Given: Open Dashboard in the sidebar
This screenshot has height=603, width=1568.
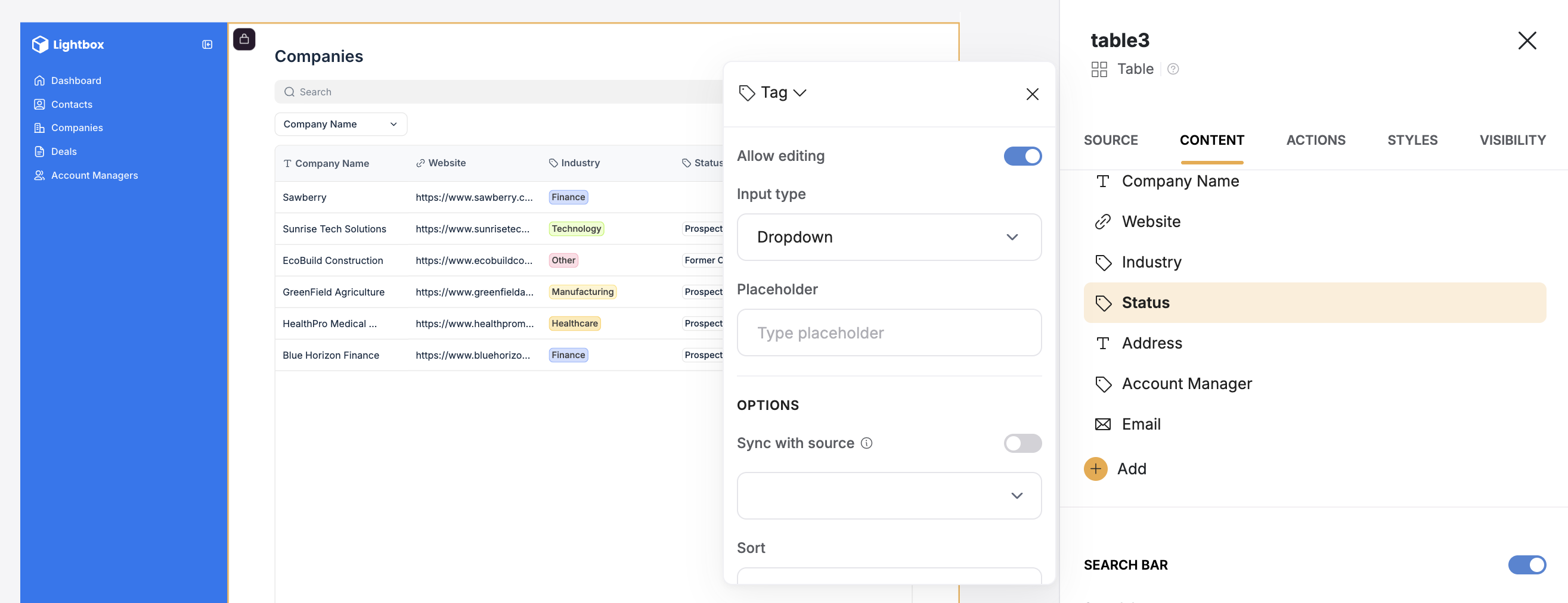Looking at the screenshot, I should pos(76,80).
